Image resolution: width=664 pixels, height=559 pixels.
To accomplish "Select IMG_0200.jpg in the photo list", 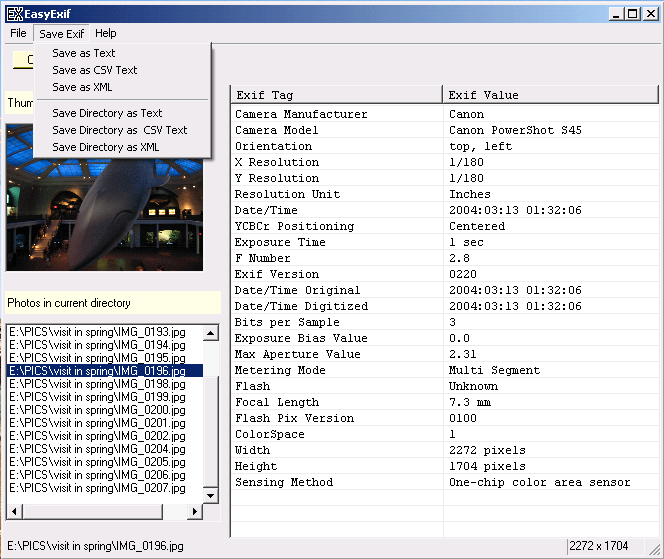I will click(x=105, y=410).
